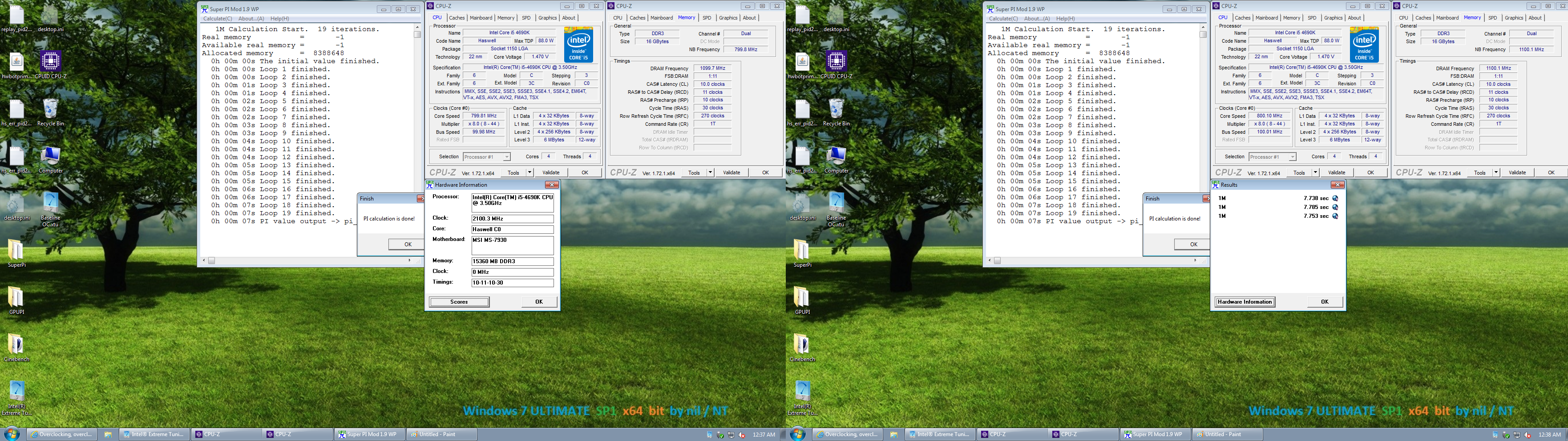1568x441 pixels.
Task: Click Hardware Information button in Results dialog
Action: [x=1245, y=302]
